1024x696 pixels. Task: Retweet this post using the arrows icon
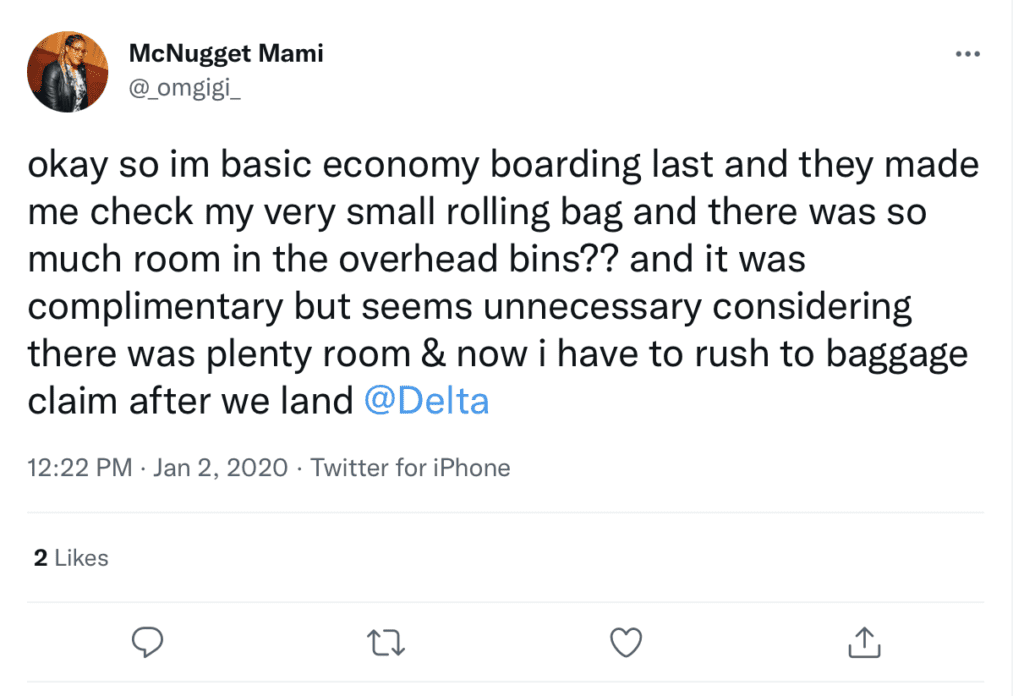coord(386,642)
